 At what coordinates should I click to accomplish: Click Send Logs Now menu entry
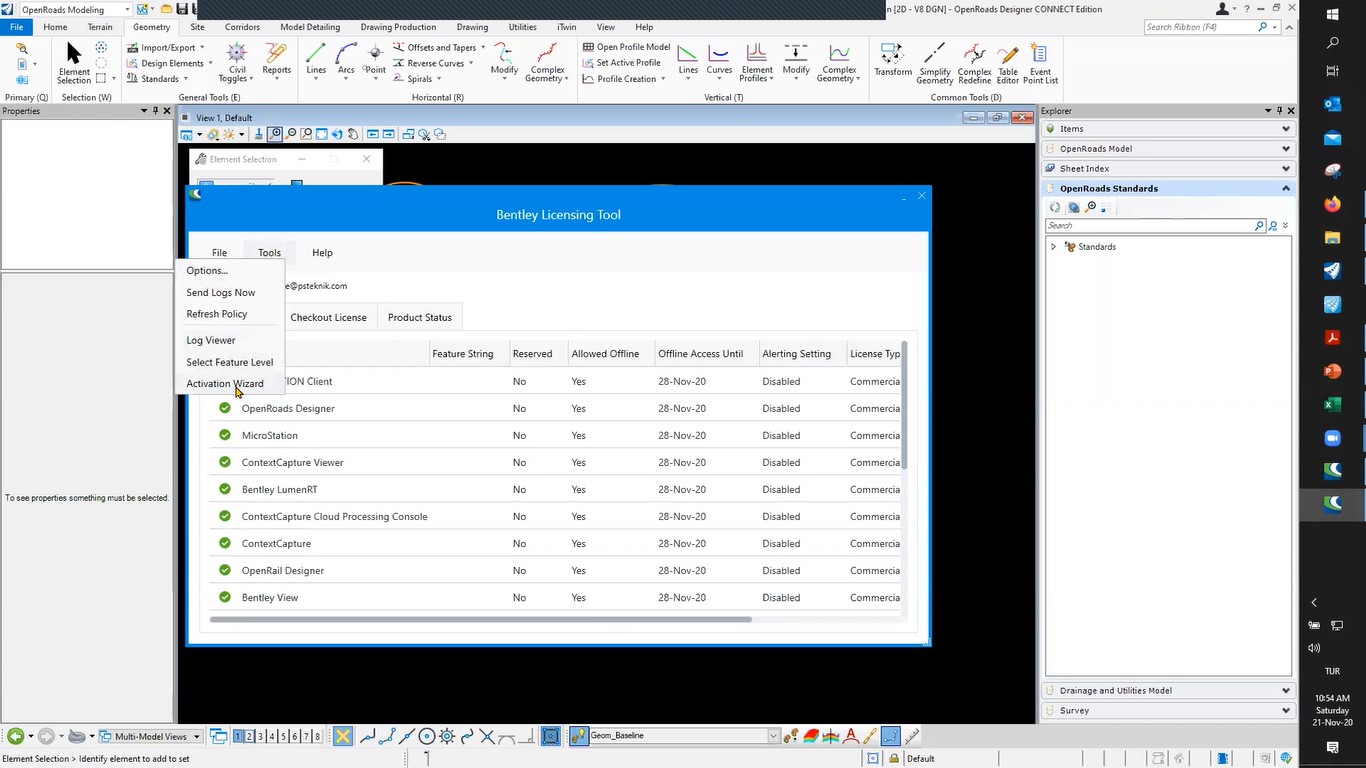(x=230, y=293)
